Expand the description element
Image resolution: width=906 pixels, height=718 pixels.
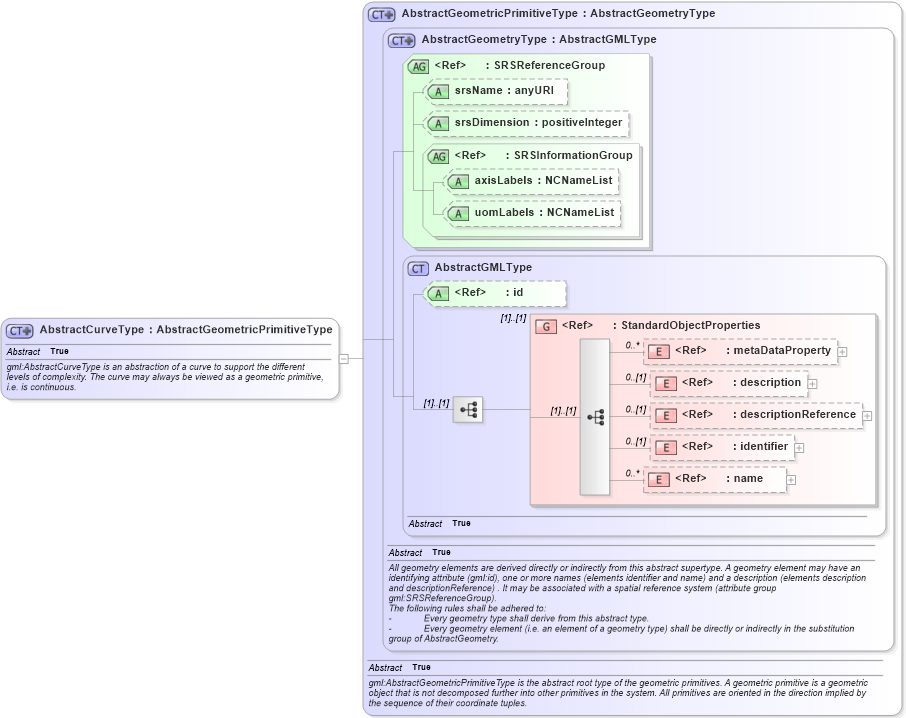(x=812, y=384)
